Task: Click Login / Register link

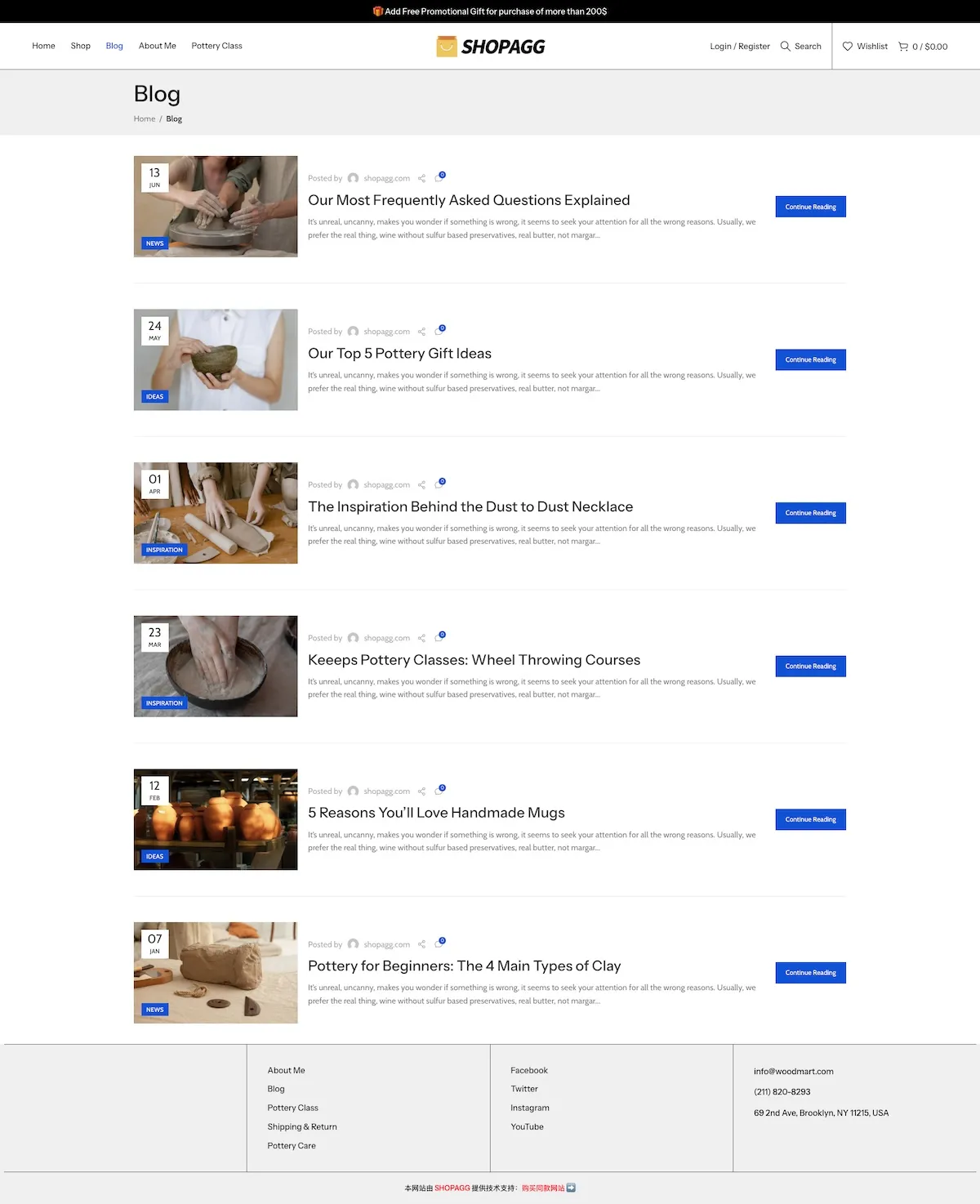Action: tap(740, 47)
